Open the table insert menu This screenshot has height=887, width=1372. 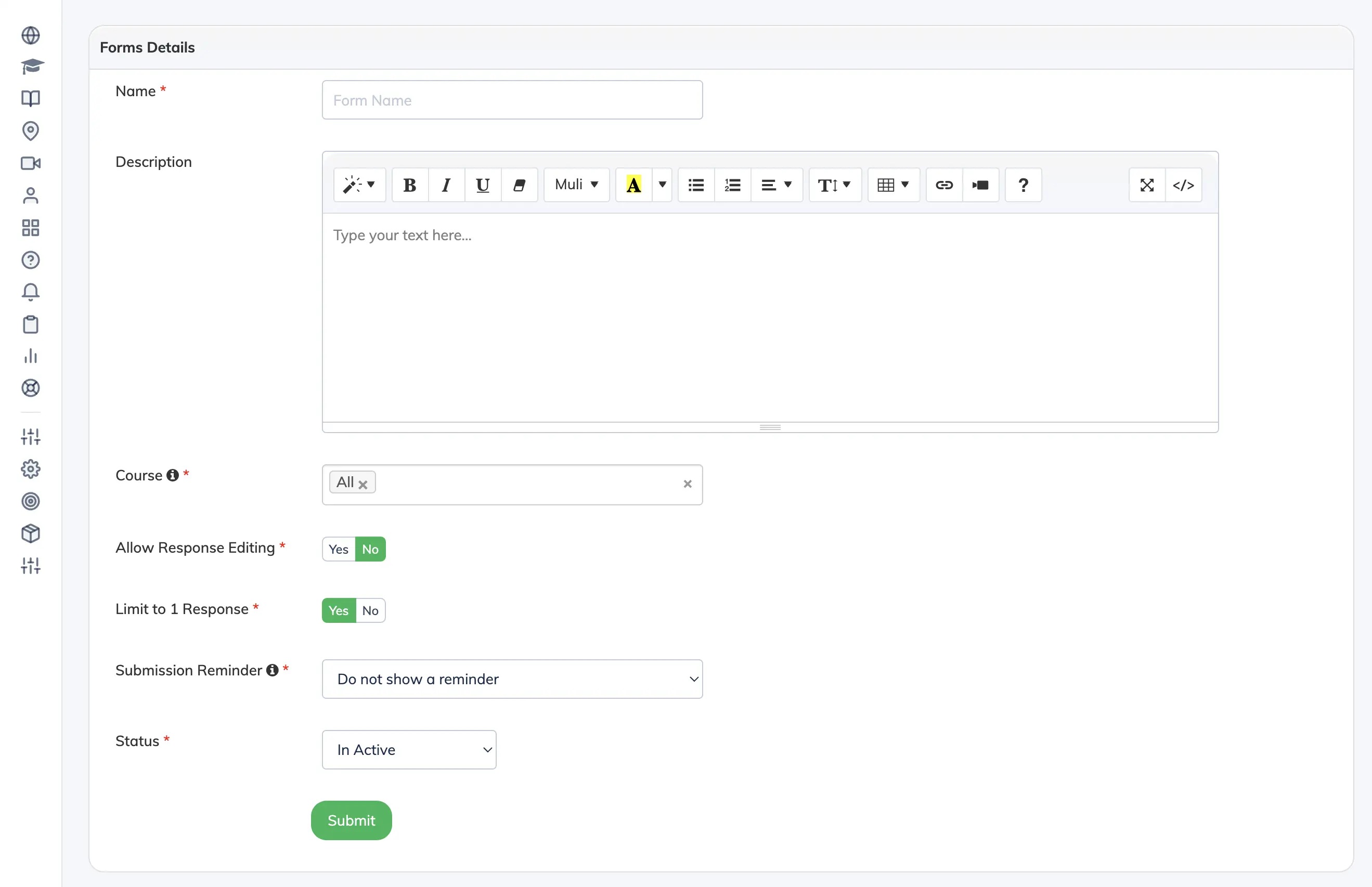click(x=893, y=185)
